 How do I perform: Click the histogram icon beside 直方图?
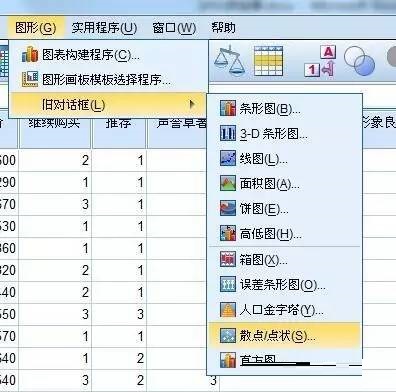tap(228, 360)
